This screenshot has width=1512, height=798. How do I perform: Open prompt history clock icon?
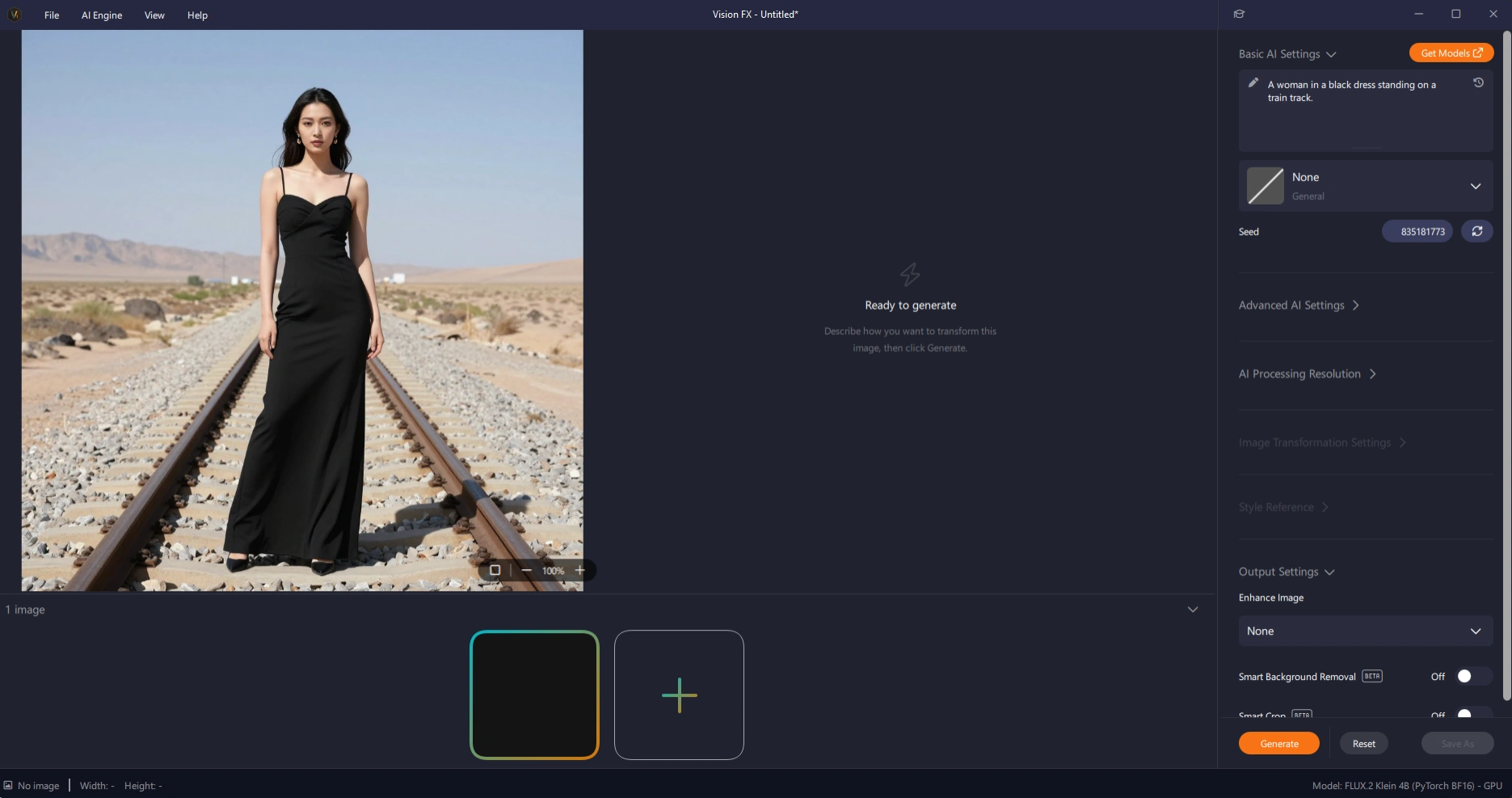(1478, 82)
